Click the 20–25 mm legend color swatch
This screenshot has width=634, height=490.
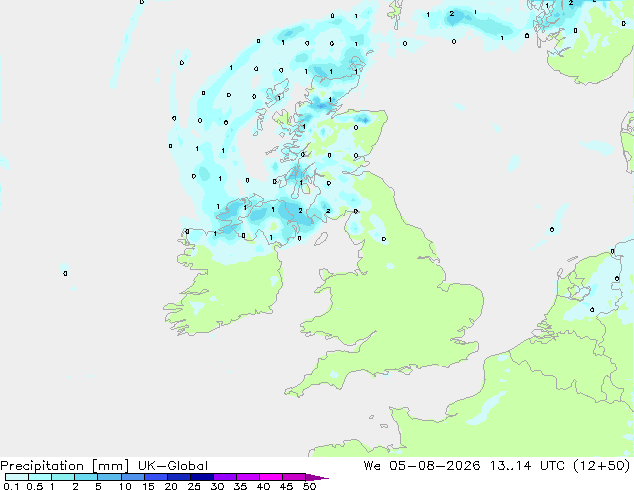[179, 477]
